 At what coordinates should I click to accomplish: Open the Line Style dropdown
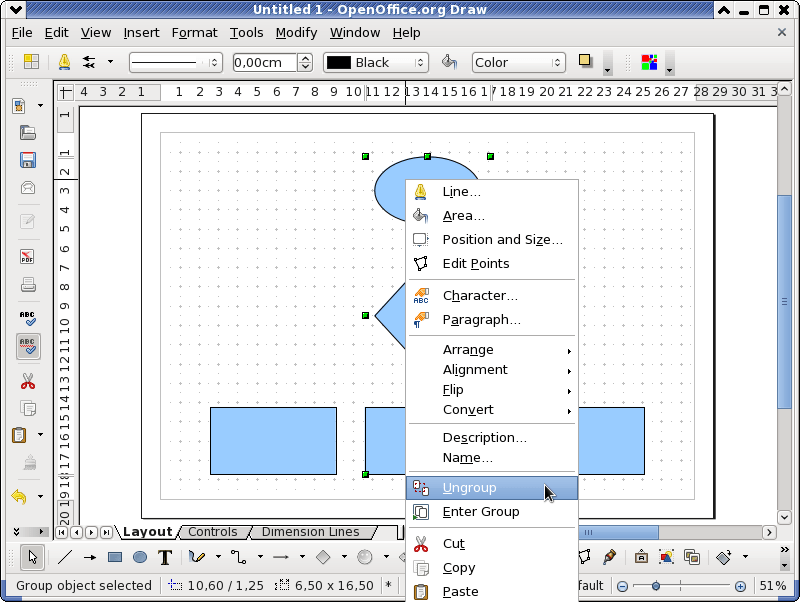[176, 62]
